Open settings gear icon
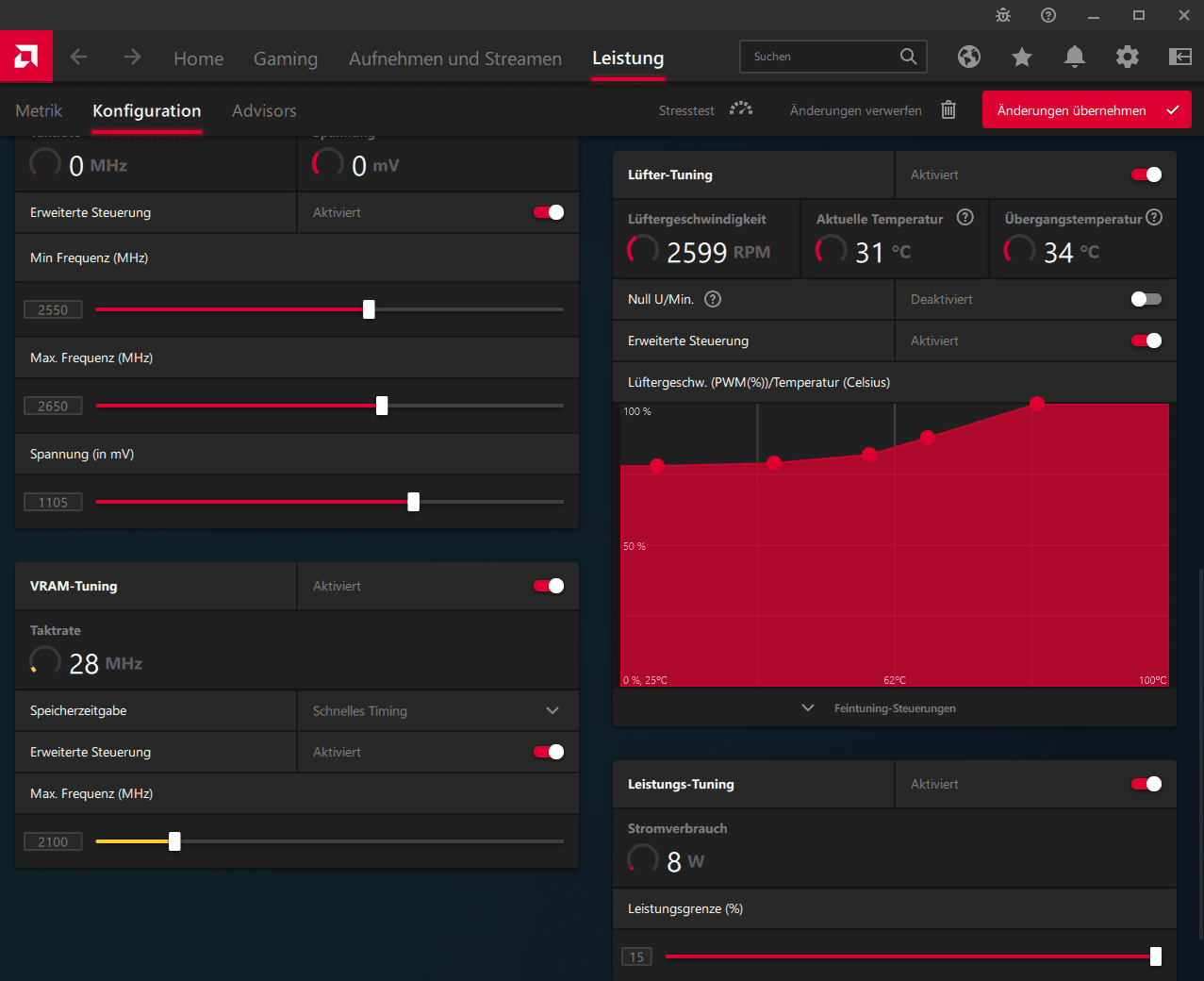This screenshot has height=981, width=1204. click(1128, 58)
